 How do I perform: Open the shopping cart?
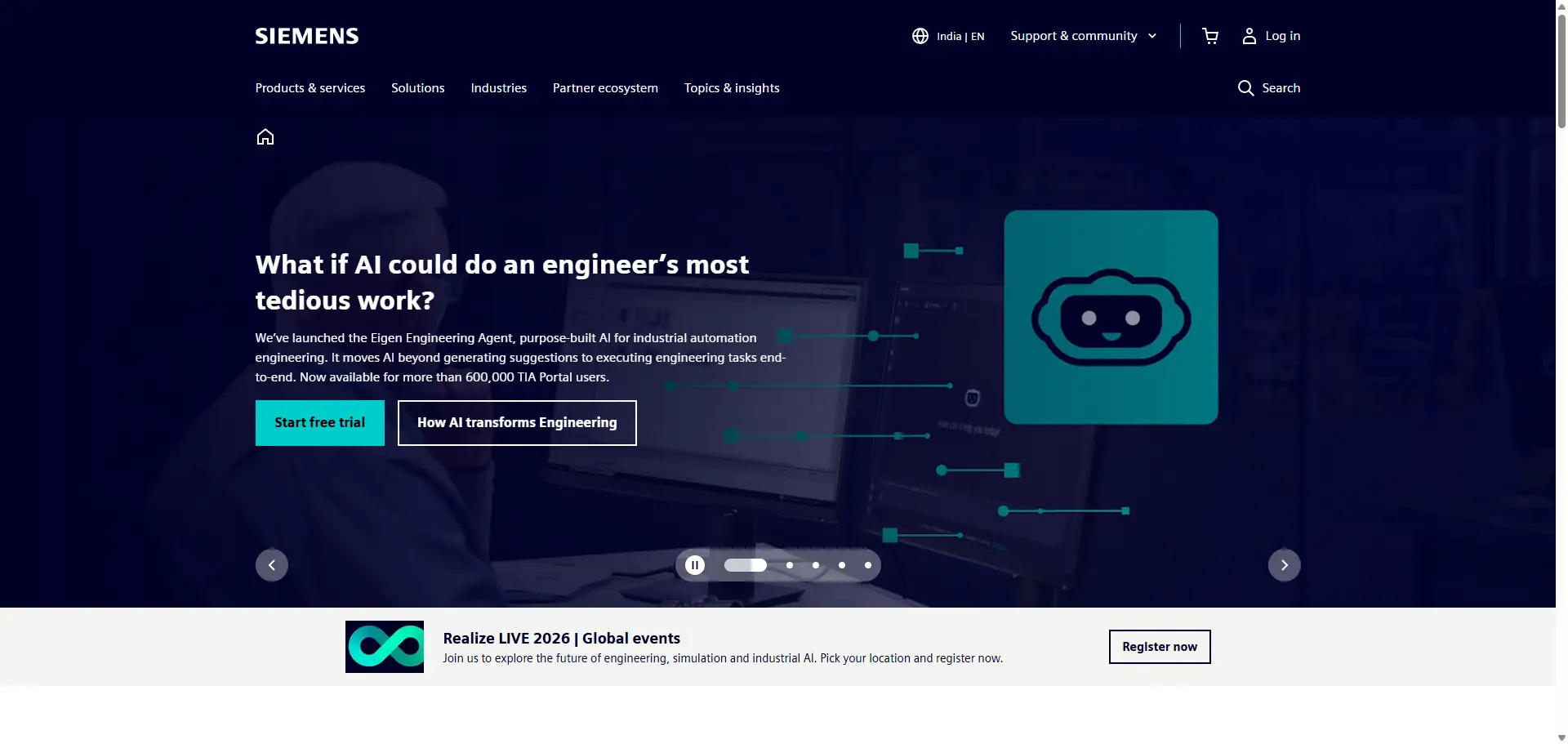[x=1210, y=36]
